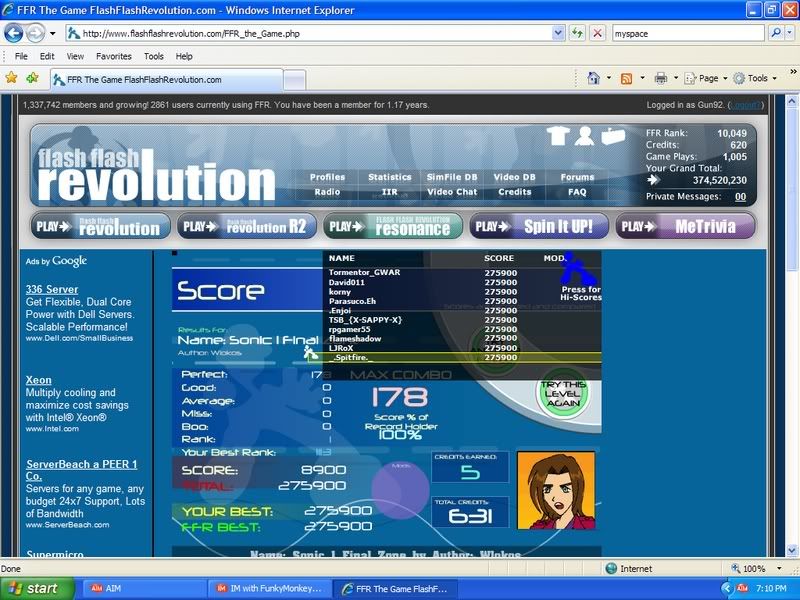Click the IE Home toolbar icon
Screen dimensions: 800x600
(x=594, y=78)
